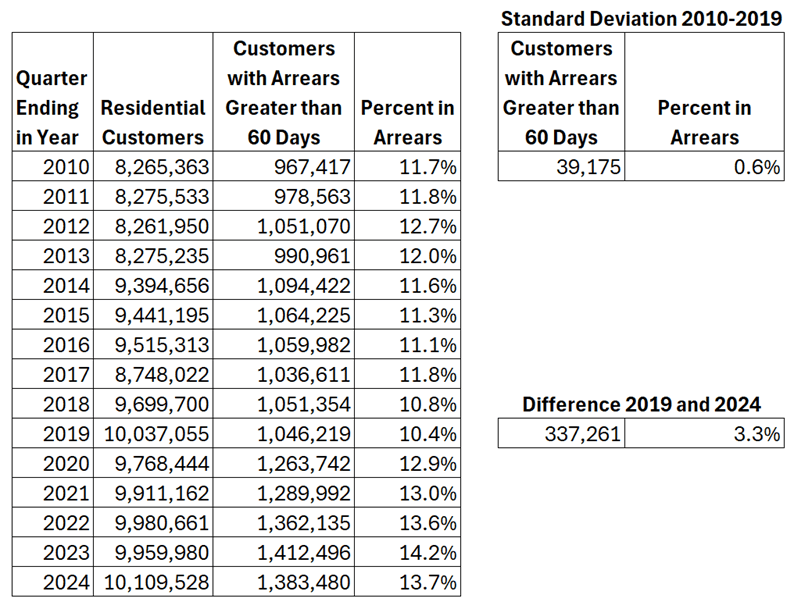The height and width of the screenshot is (602, 794).
Task: Select the 14.2% cell in the 2023 row
Action: 408,553
